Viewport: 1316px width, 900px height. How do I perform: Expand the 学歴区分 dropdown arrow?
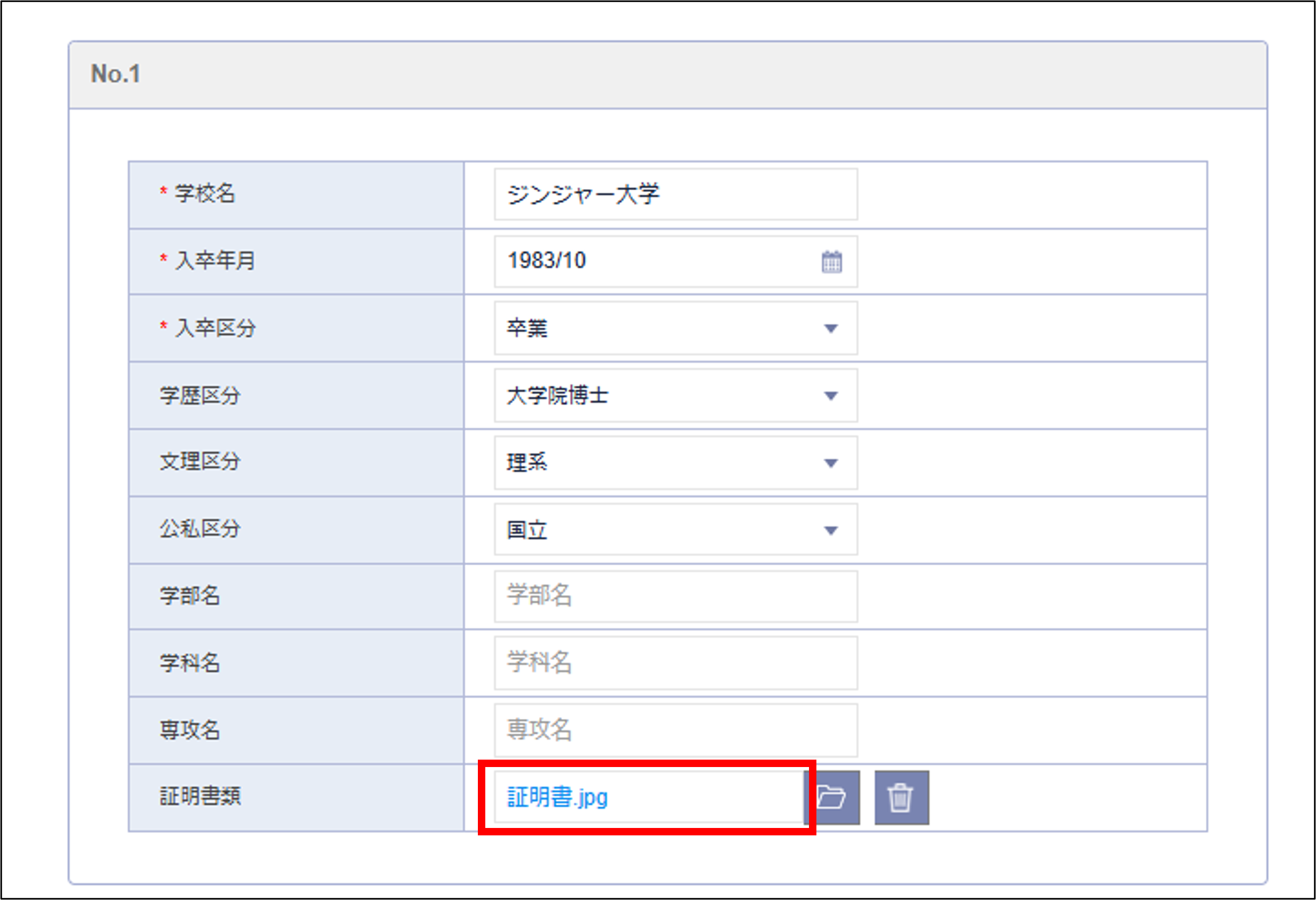pos(831,396)
